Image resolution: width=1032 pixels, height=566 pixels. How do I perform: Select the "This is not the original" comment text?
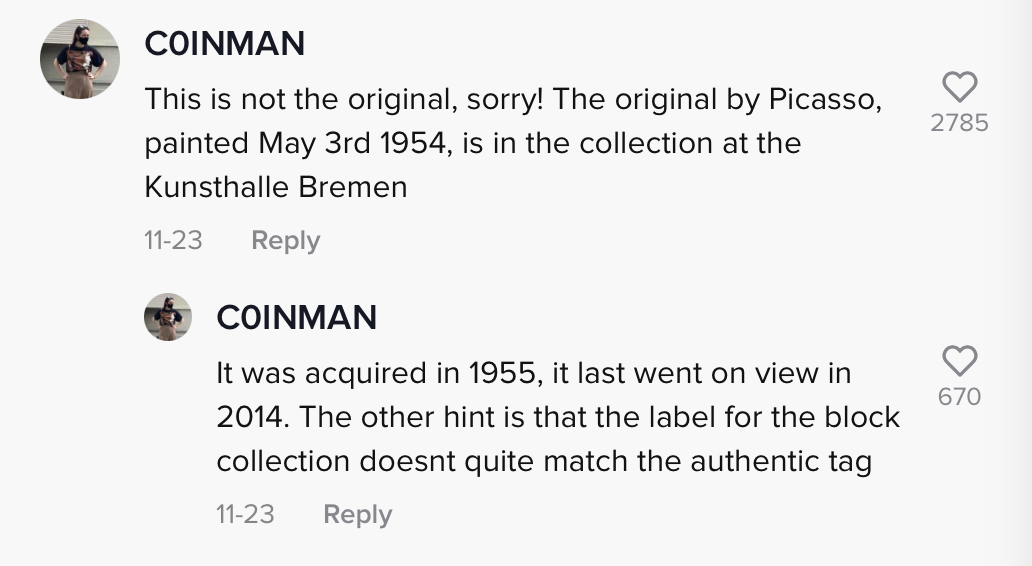(513, 143)
